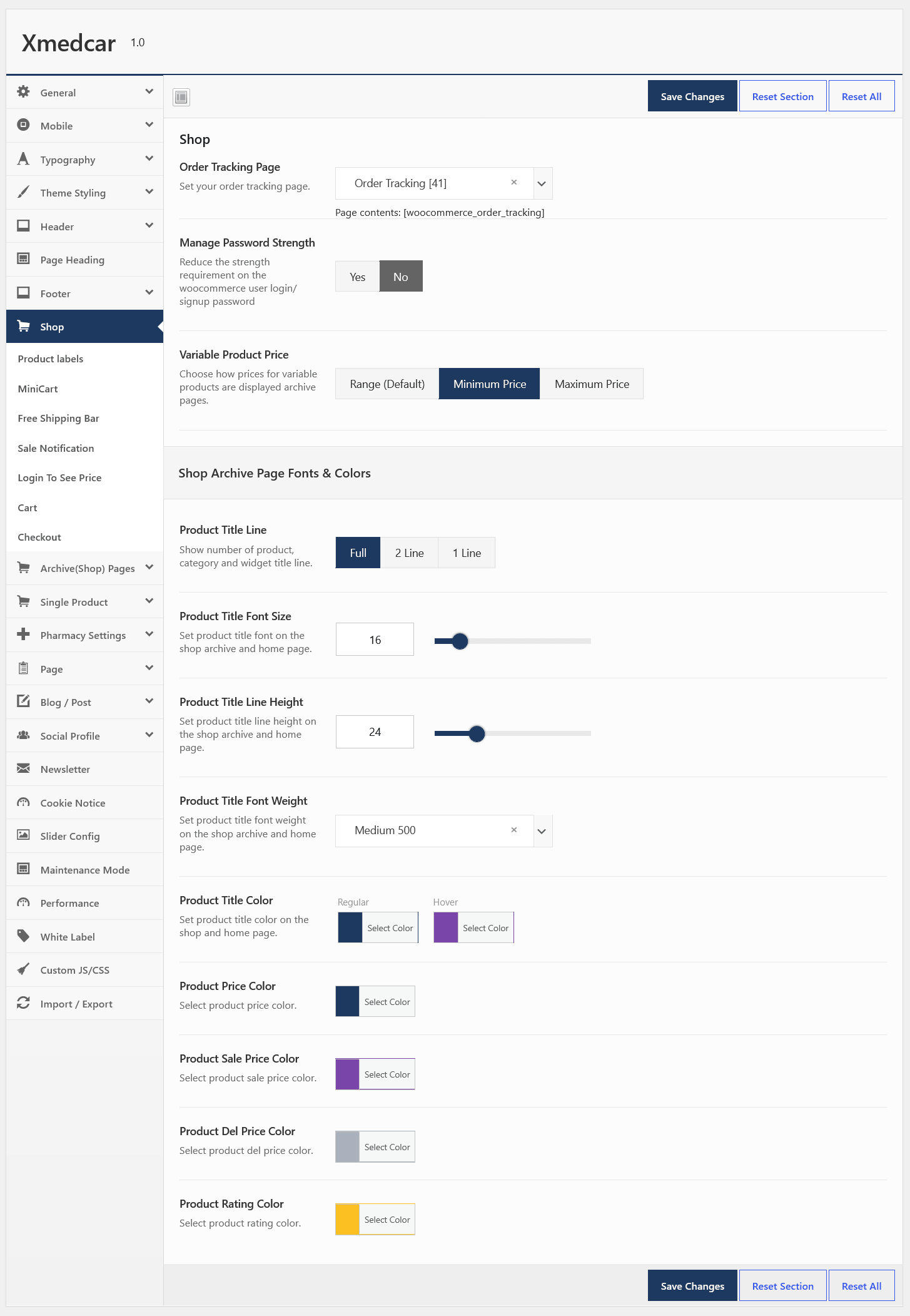
Task: Click the expand-all sections icon
Action: [x=181, y=97]
